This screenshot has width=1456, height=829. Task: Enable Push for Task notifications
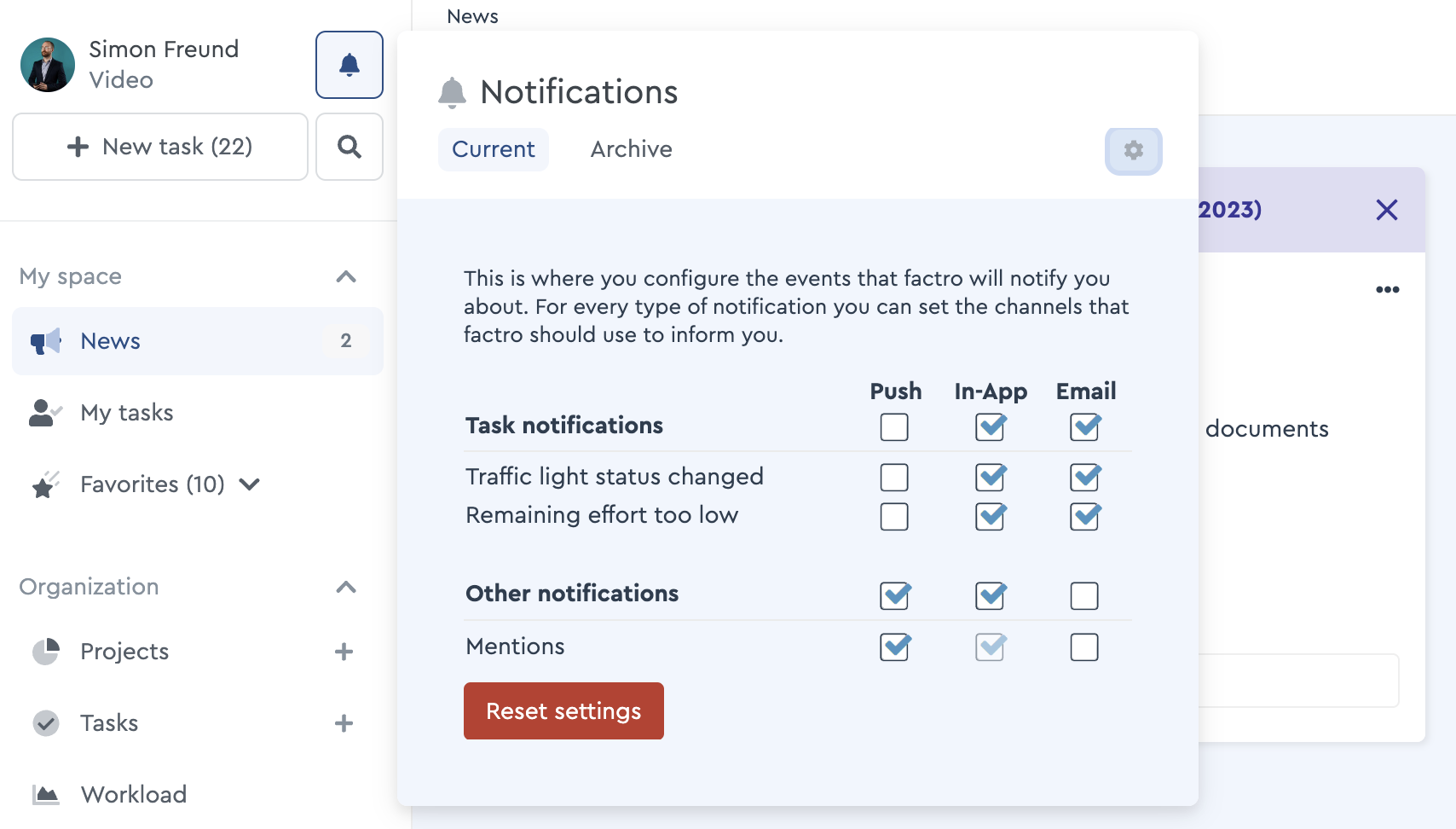[x=894, y=427]
